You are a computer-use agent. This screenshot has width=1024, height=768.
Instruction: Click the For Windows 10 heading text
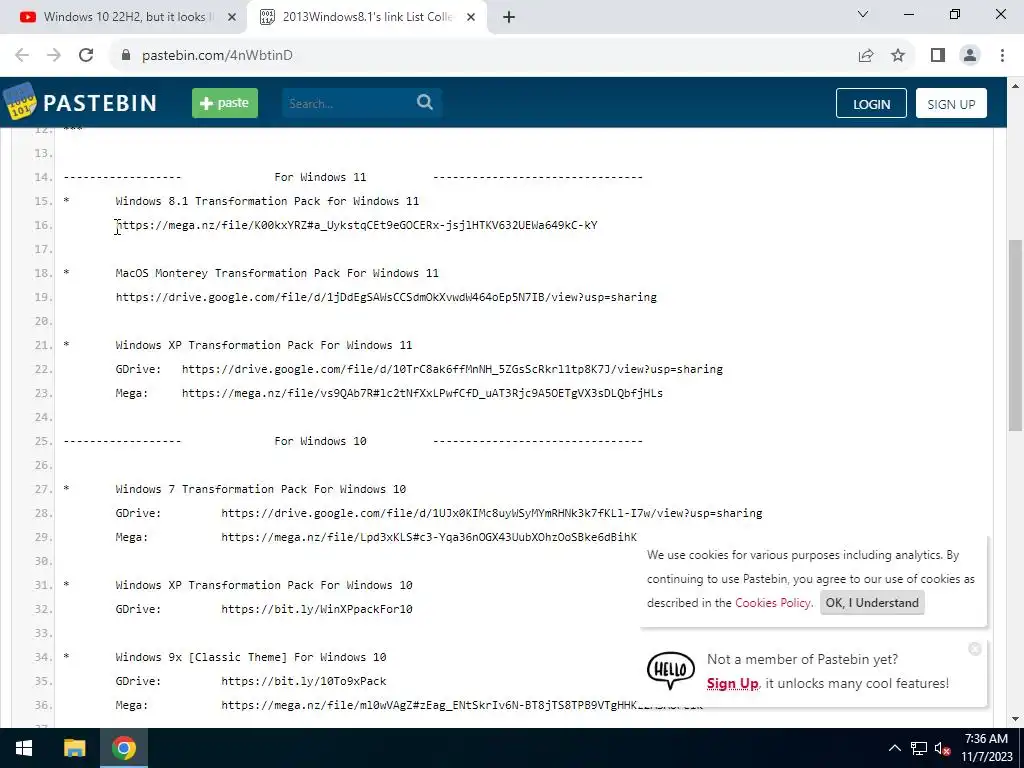tap(320, 441)
